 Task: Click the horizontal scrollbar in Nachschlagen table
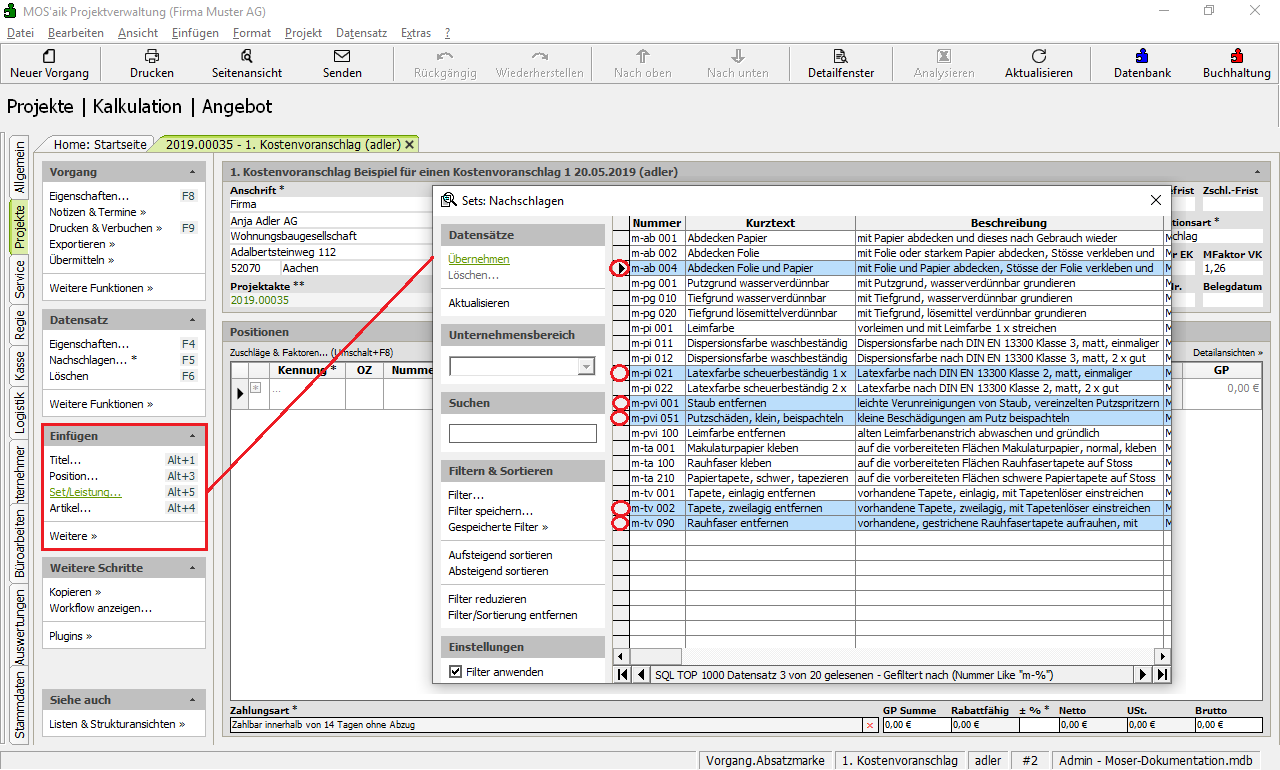(x=890, y=656)
